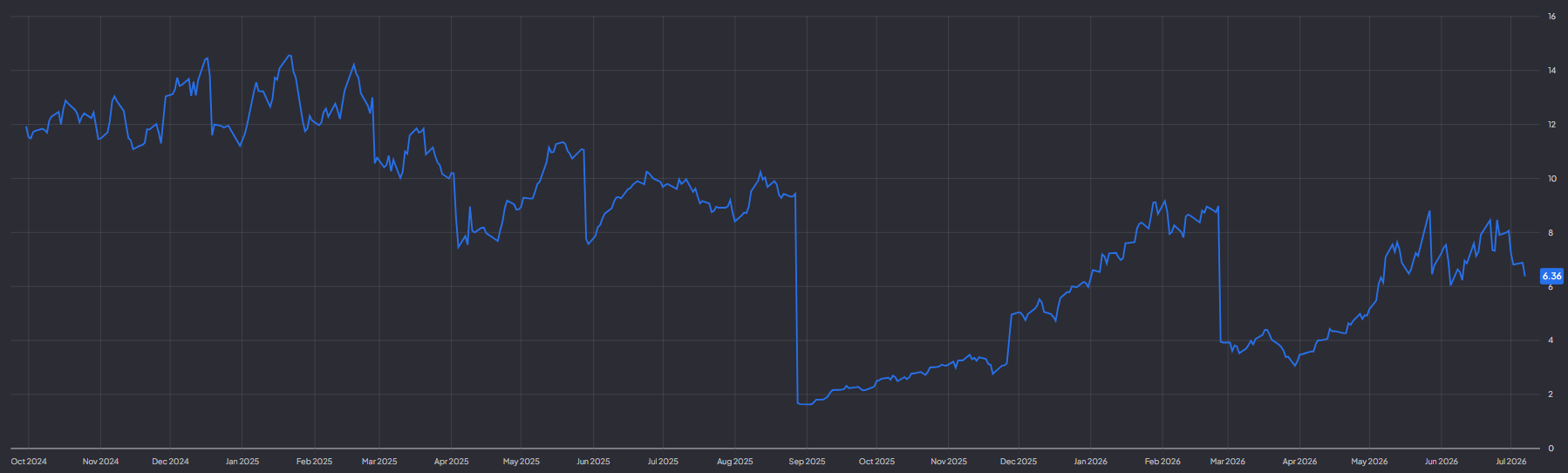
Task: Select the Feb 2025 date label
Action: [314, 462]
